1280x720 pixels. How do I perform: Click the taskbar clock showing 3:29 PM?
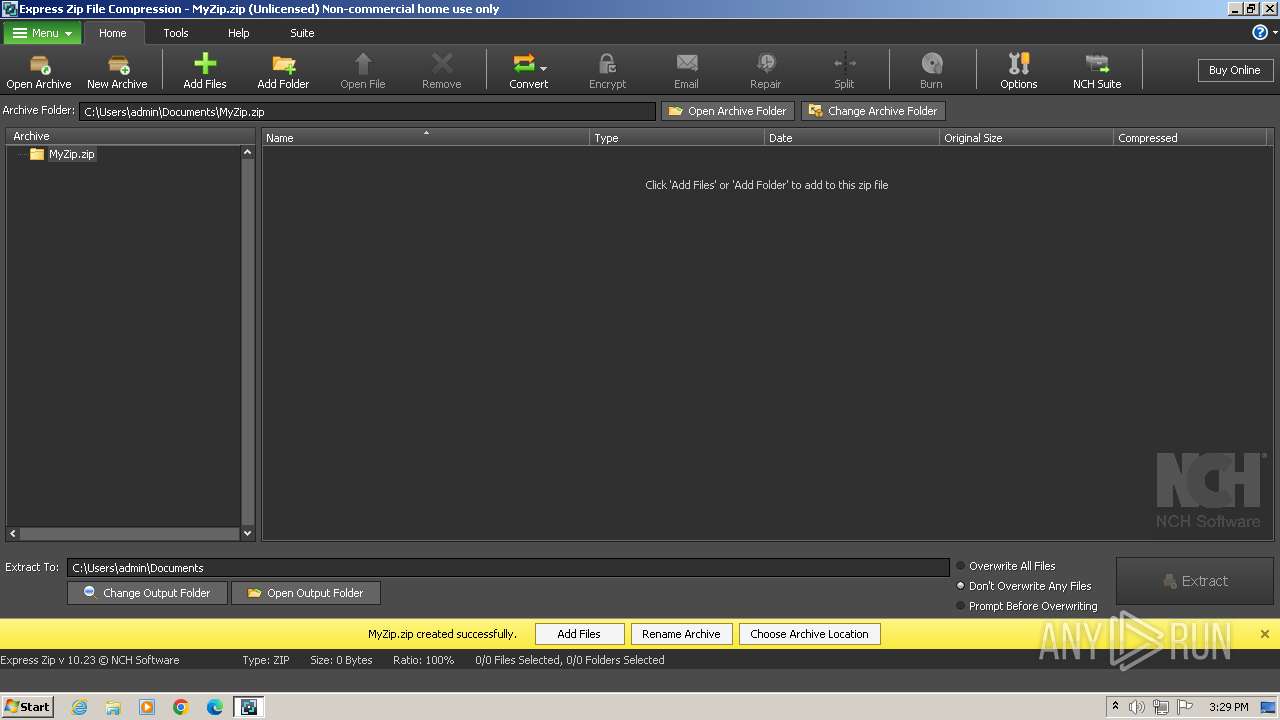(1228, 707)
